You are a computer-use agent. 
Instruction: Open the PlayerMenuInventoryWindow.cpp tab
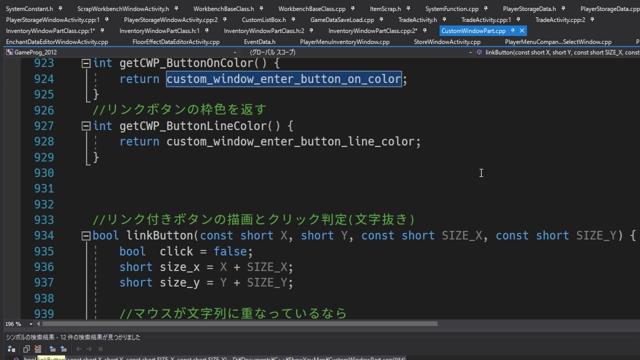[344, 42]
